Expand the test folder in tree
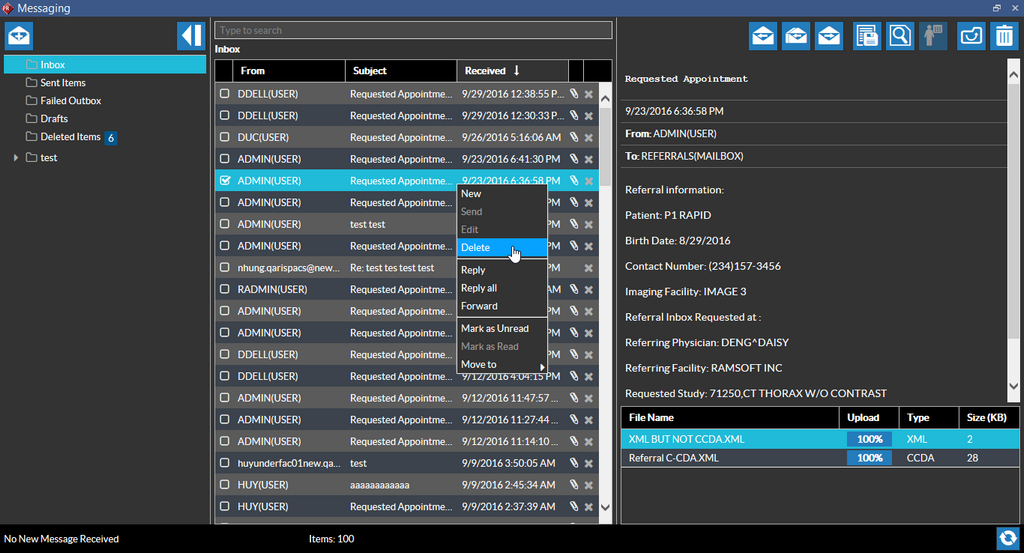Screen dimensions: 1024x553 click(x=16, y=158)
